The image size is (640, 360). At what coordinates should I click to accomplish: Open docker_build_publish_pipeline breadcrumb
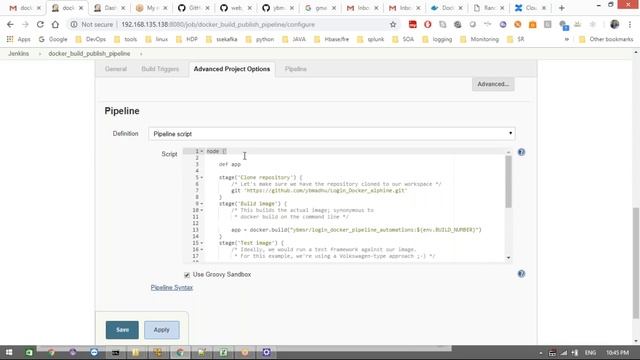pos(89,53)
